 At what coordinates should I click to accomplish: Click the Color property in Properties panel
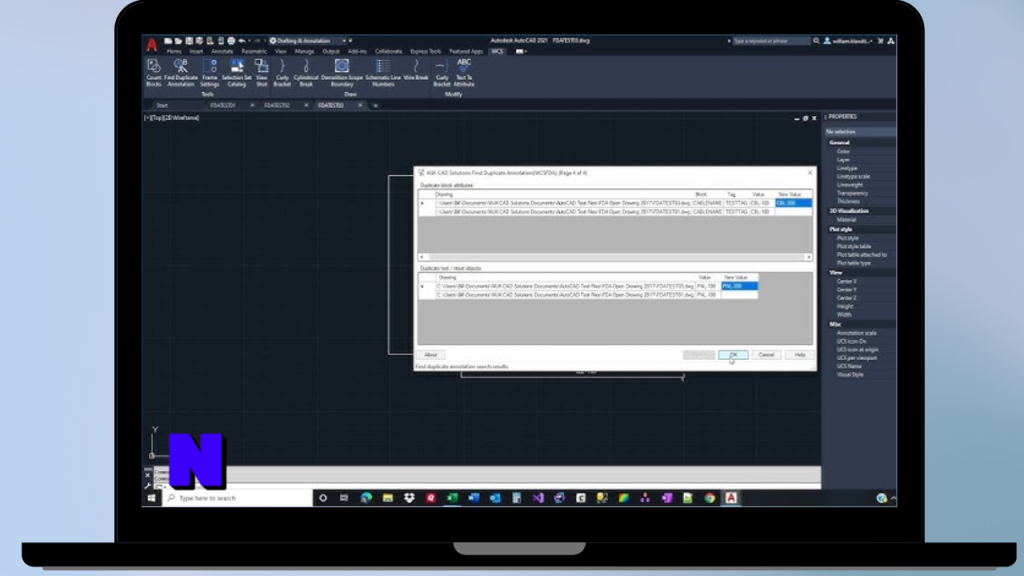[x=843, y=152]
